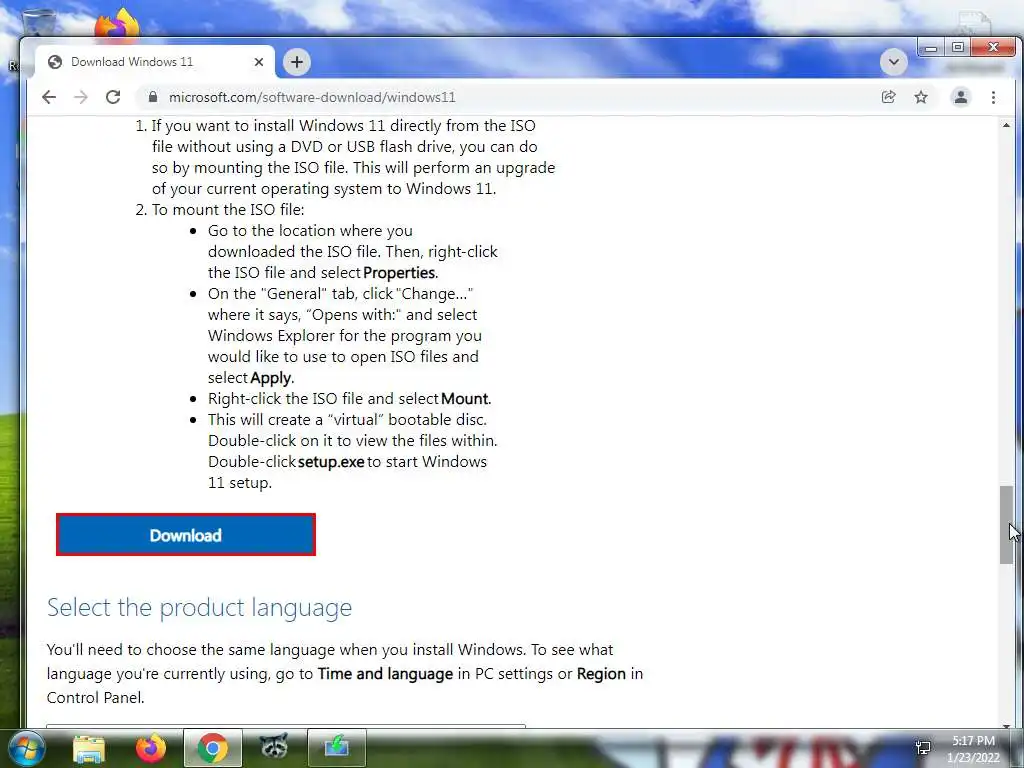Share this page using the share icon
Screen dimensions: 1024x768
coord(888,97)
